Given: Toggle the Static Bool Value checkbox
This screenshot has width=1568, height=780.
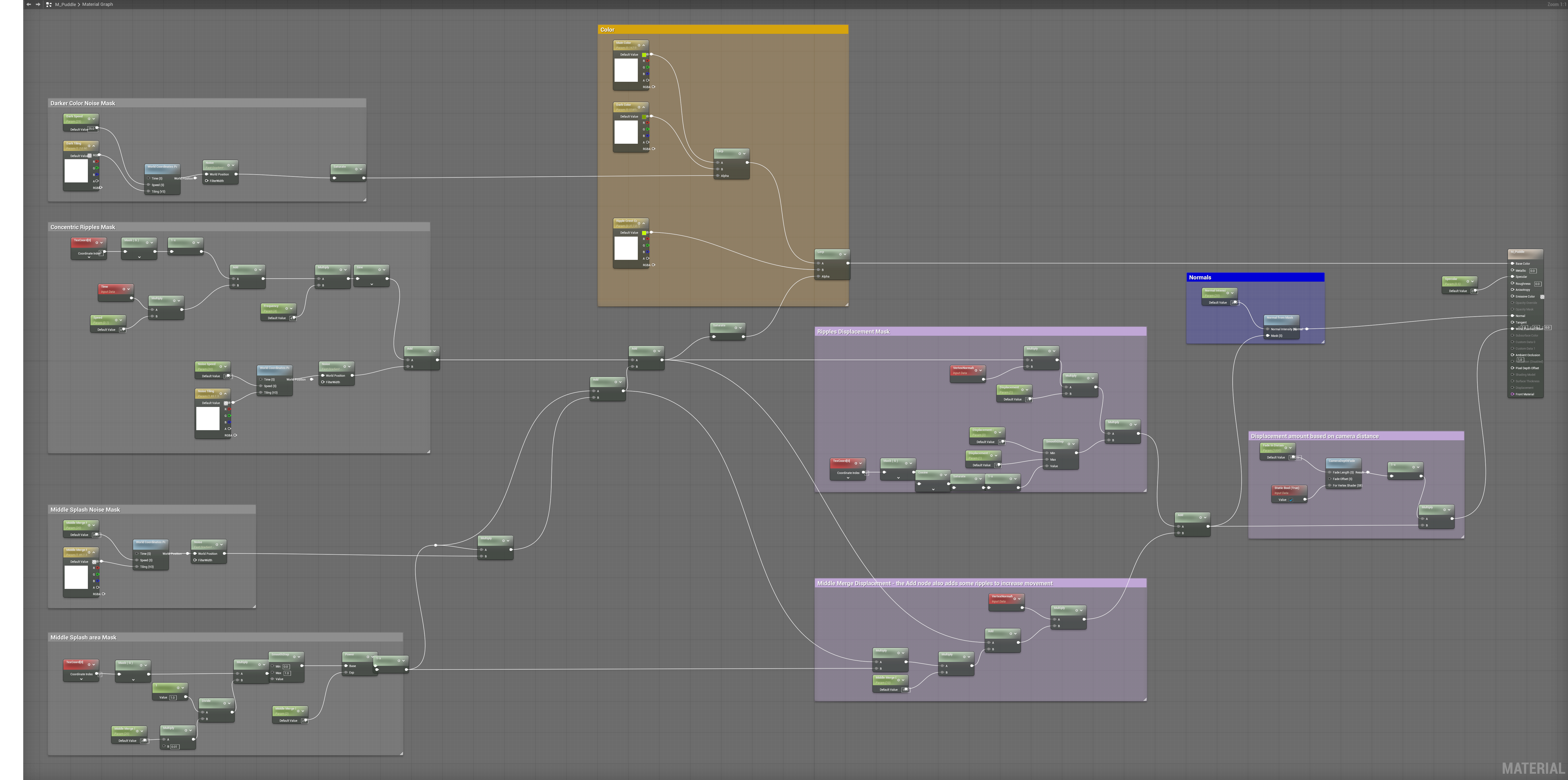Looking at the screenshot, I should click(x=1291, y=500).
